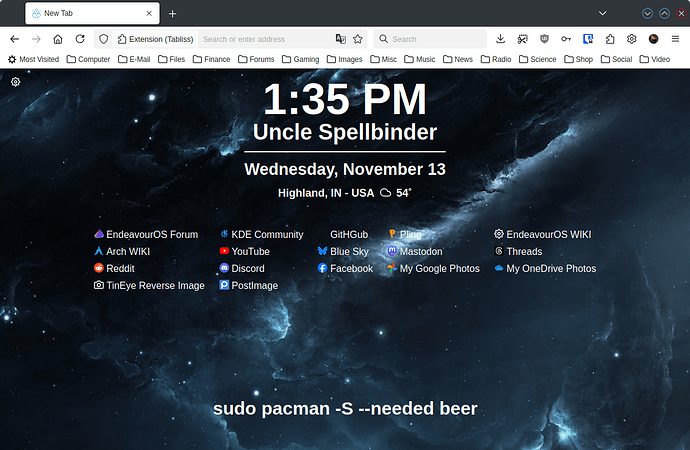Open the Files bookmark folder

click(172, 59)
